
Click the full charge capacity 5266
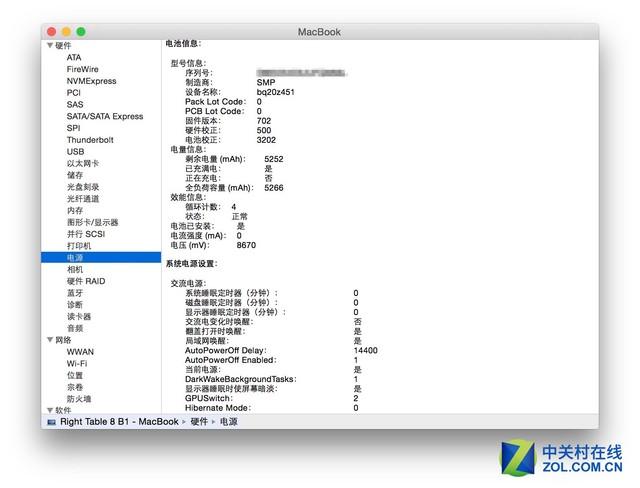[273, 188]
